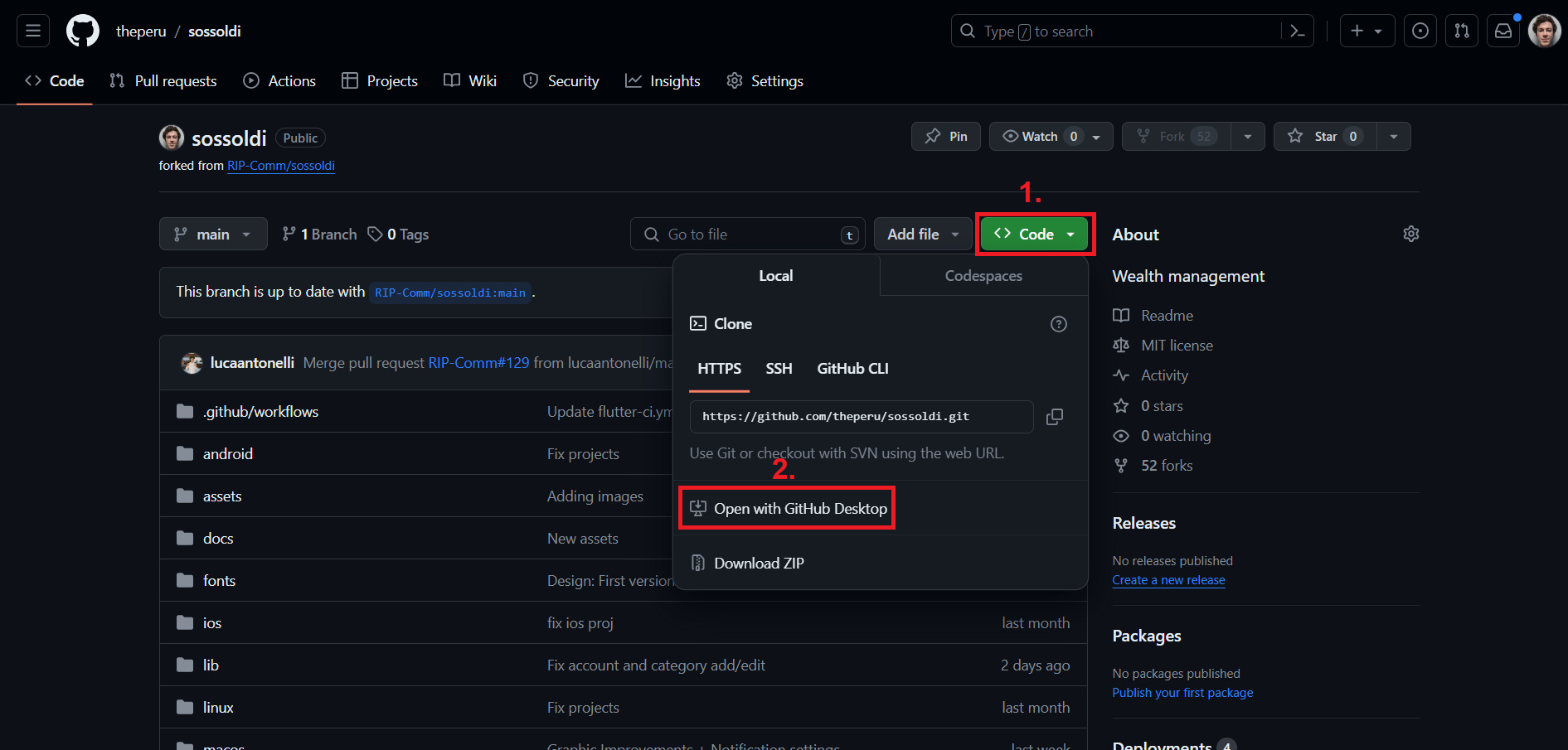Switch to the Projects tab
Screen dimensions: 1568x750
pos(380,81)
